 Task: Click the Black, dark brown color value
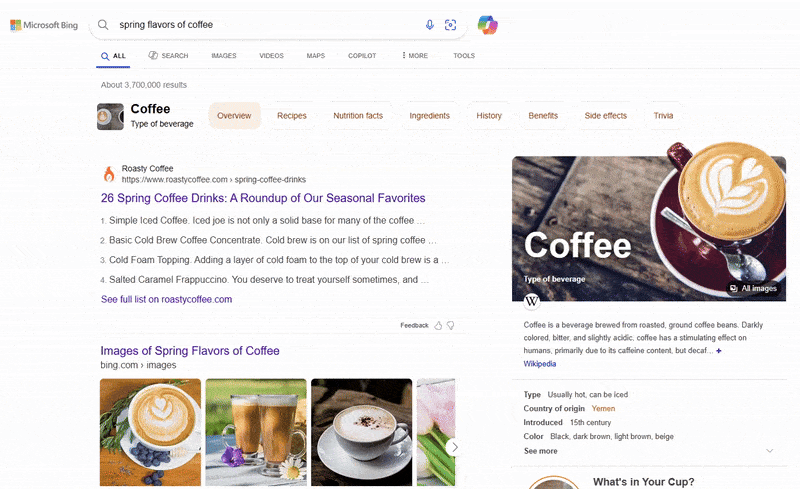click(612, 436)
